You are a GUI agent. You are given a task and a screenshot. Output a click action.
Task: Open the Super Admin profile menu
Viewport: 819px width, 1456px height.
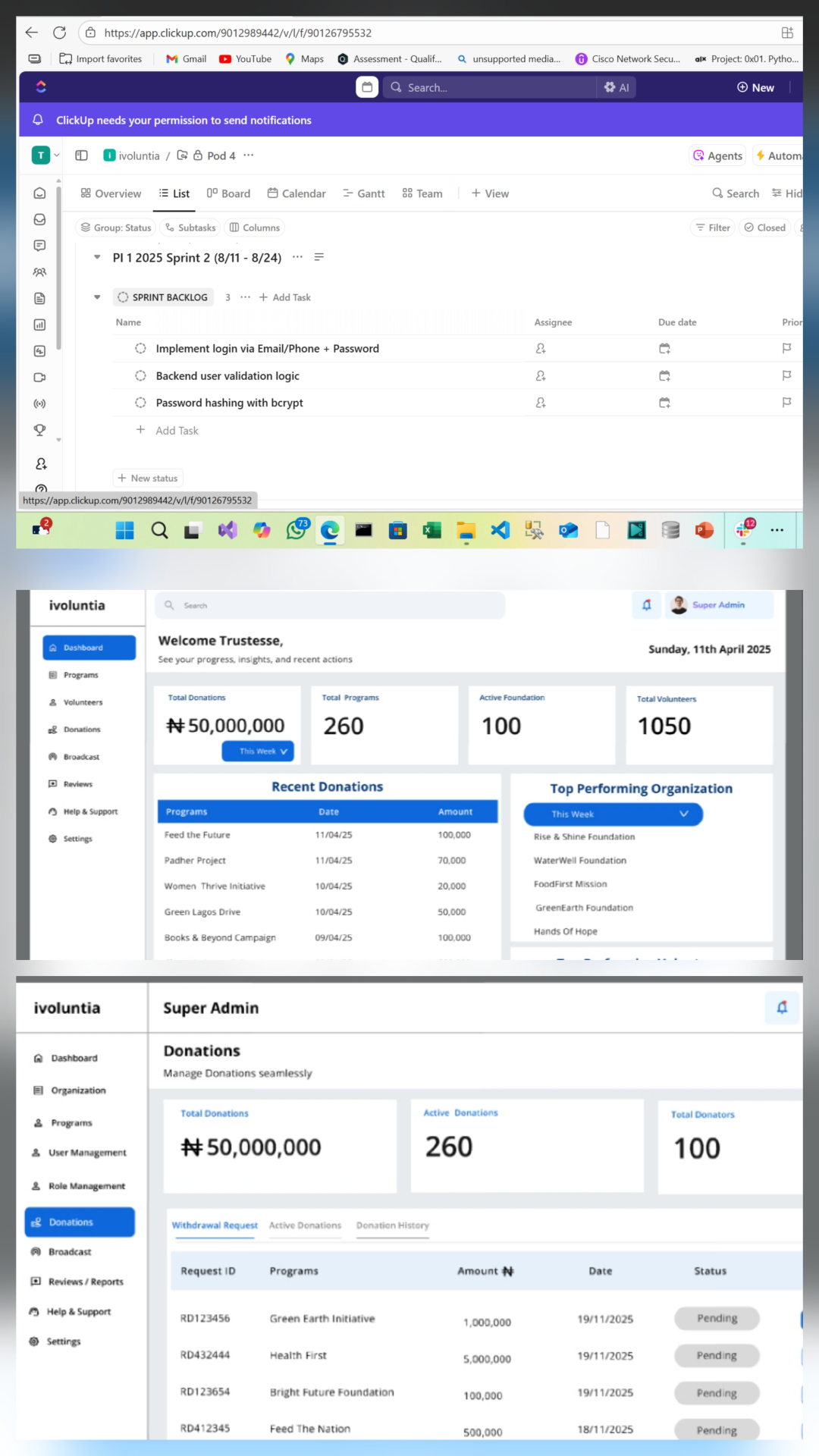[x=719, y=605]
